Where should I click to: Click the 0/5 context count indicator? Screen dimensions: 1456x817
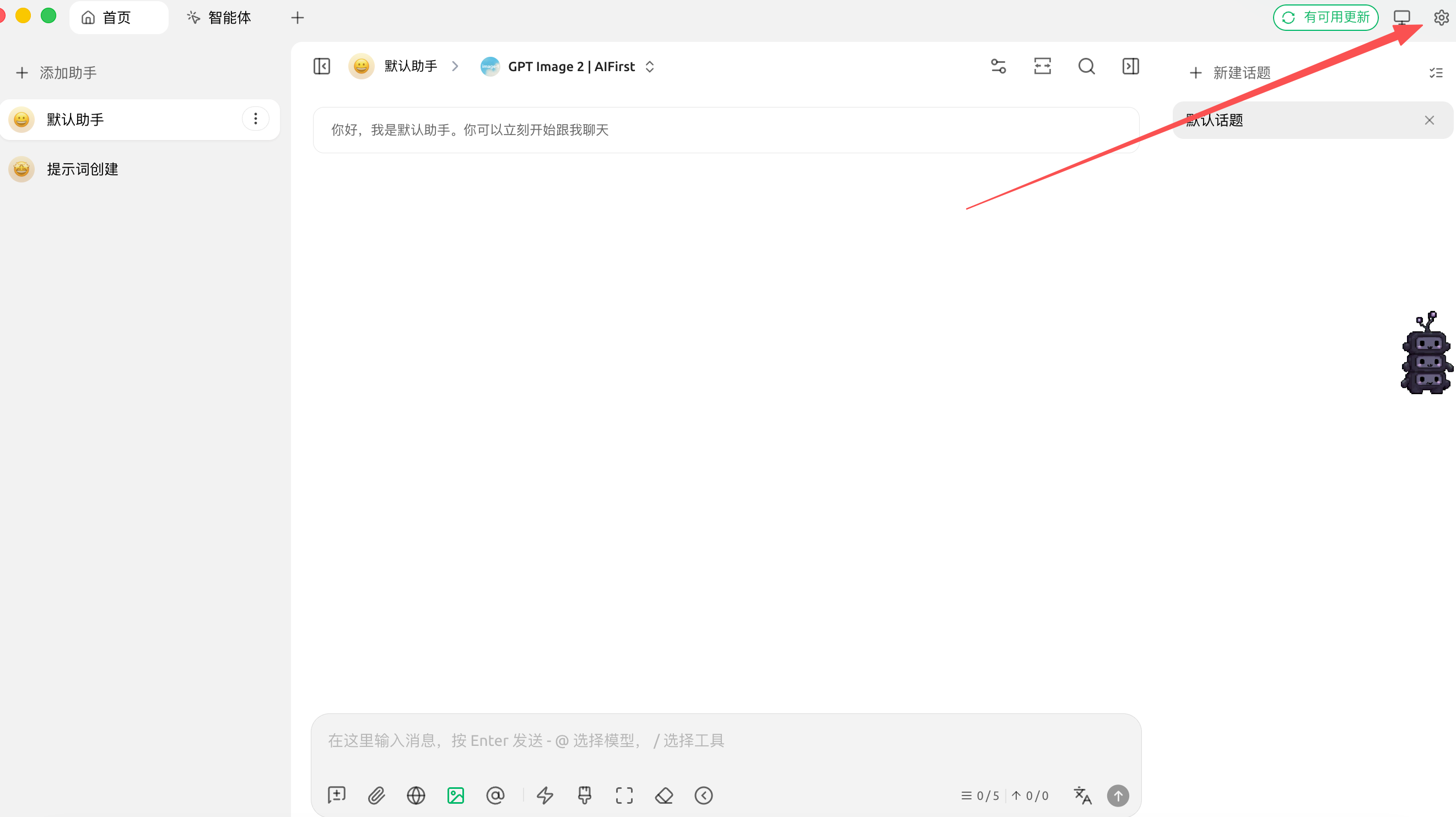point(980,796)
